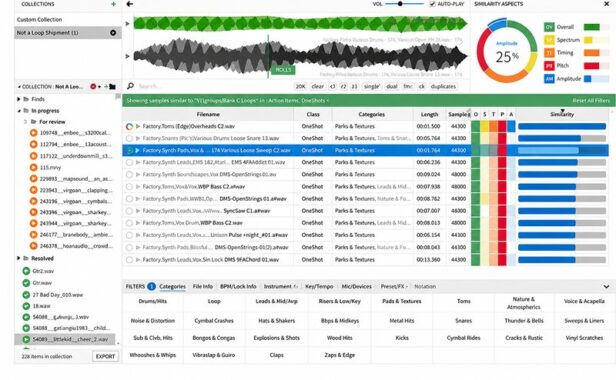
Task: Collapse the COLLECTION panel header arrow
Action: tap(19, 86)
